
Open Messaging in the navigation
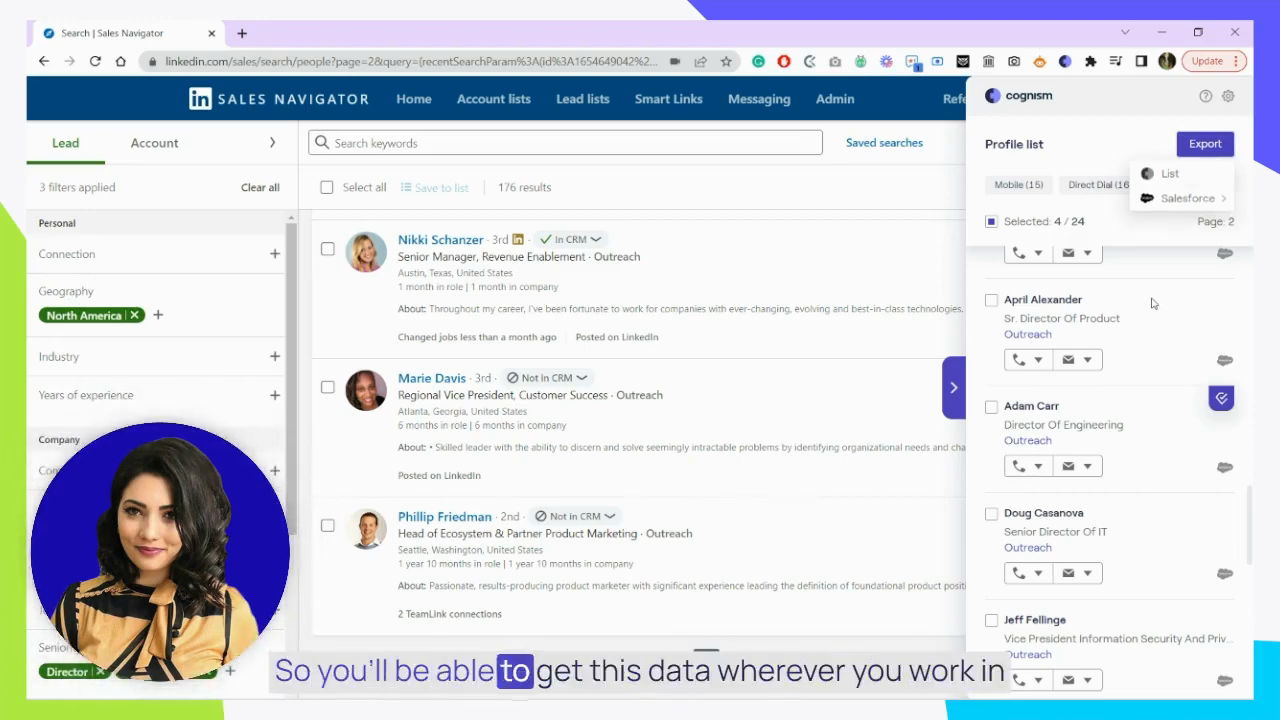click(759, 99)
